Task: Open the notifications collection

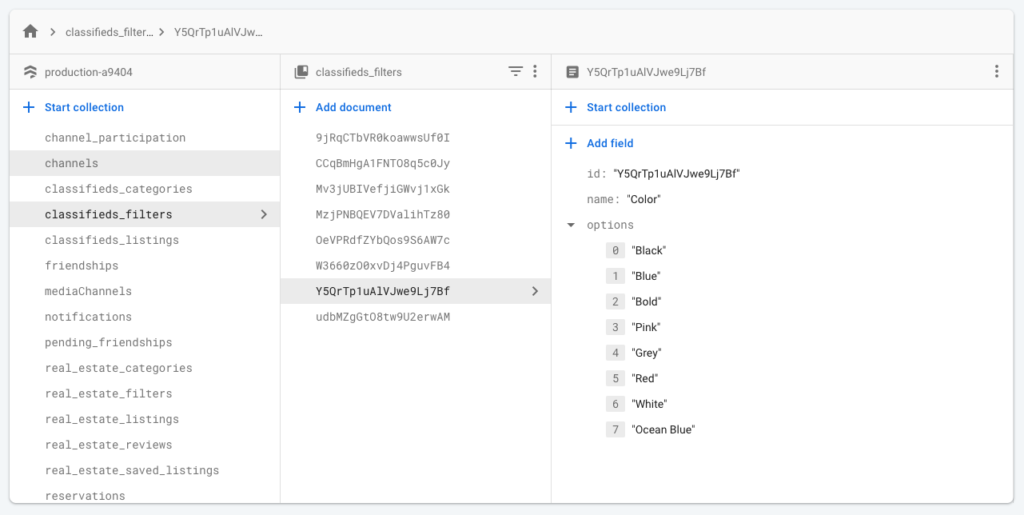Action: click(x=145, y=317)
